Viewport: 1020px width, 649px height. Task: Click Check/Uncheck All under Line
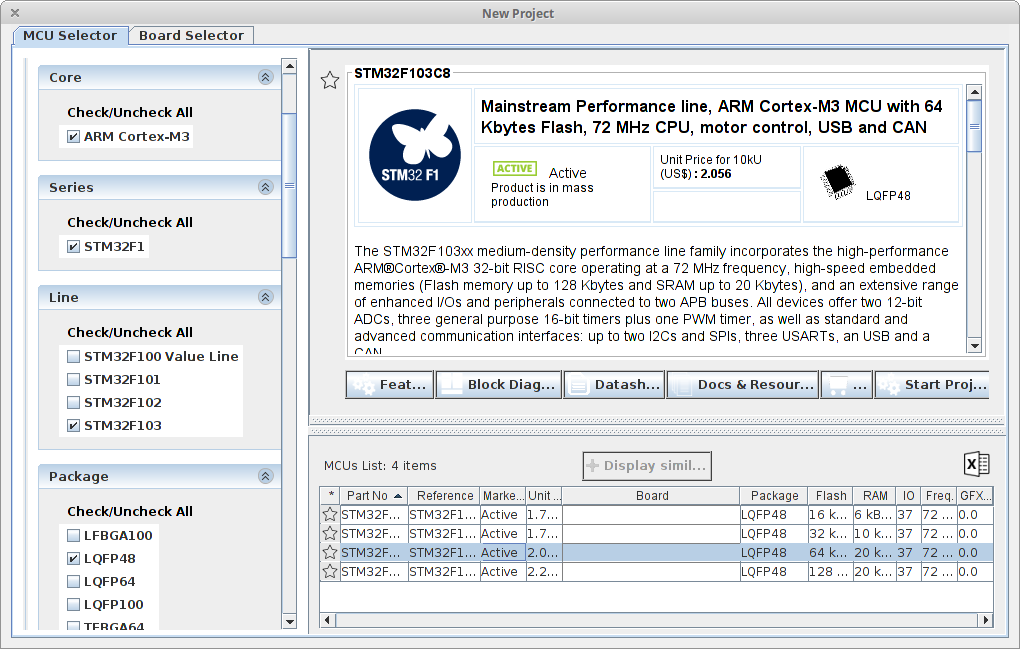(130, 332)
